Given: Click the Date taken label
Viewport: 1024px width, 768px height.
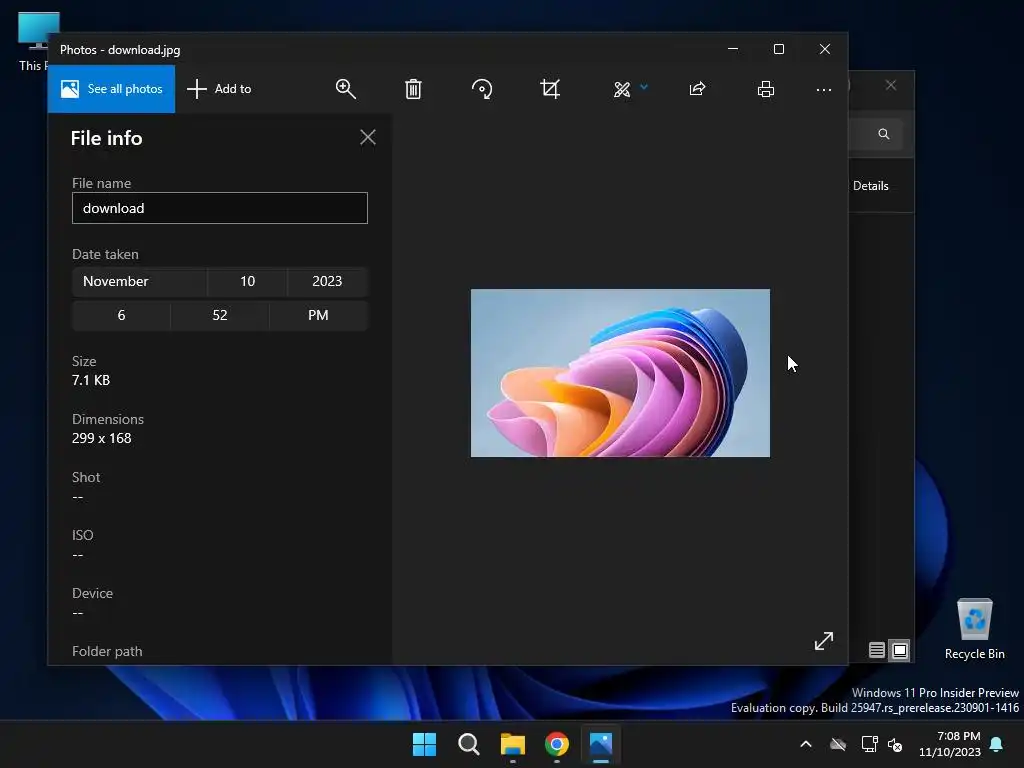Looking at the screenshot, I should 105,254.
